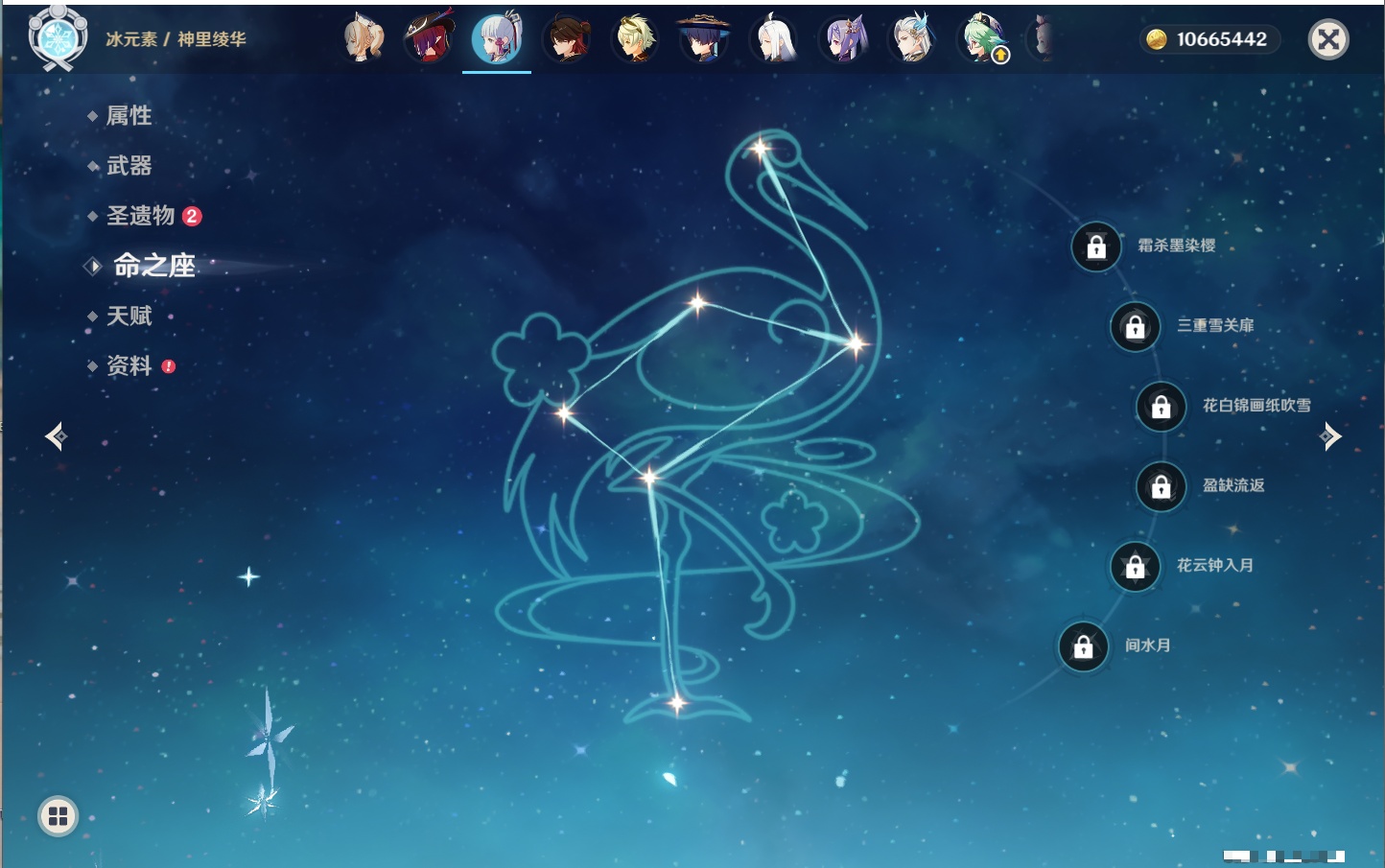
Task: Select the long white-haired character avatar
Action: [774, 38]
